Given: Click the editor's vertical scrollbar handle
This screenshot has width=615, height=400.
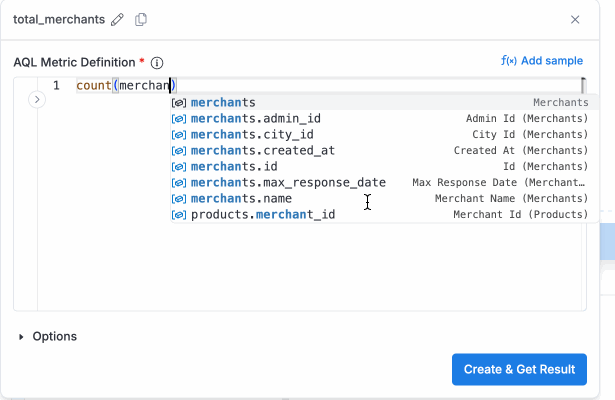Looking at the screenshot, I should (x=584, y=85).
